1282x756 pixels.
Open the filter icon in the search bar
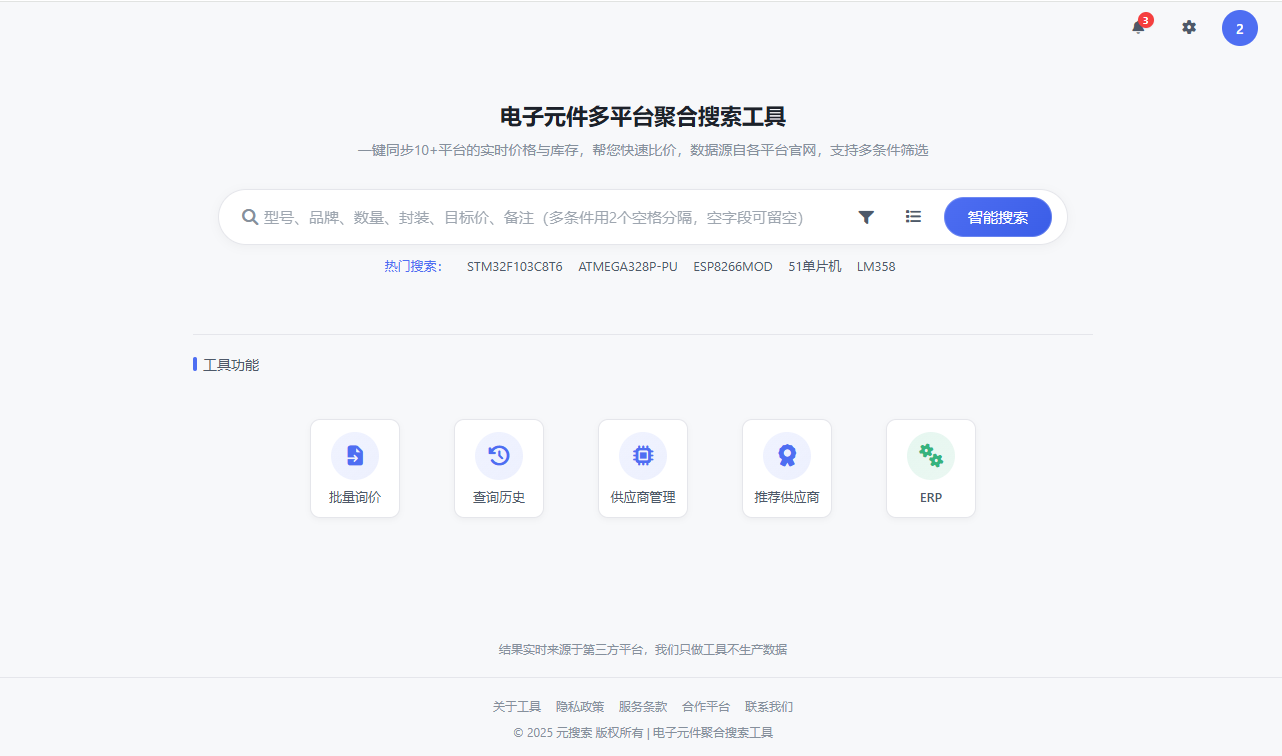pos(865,216)
